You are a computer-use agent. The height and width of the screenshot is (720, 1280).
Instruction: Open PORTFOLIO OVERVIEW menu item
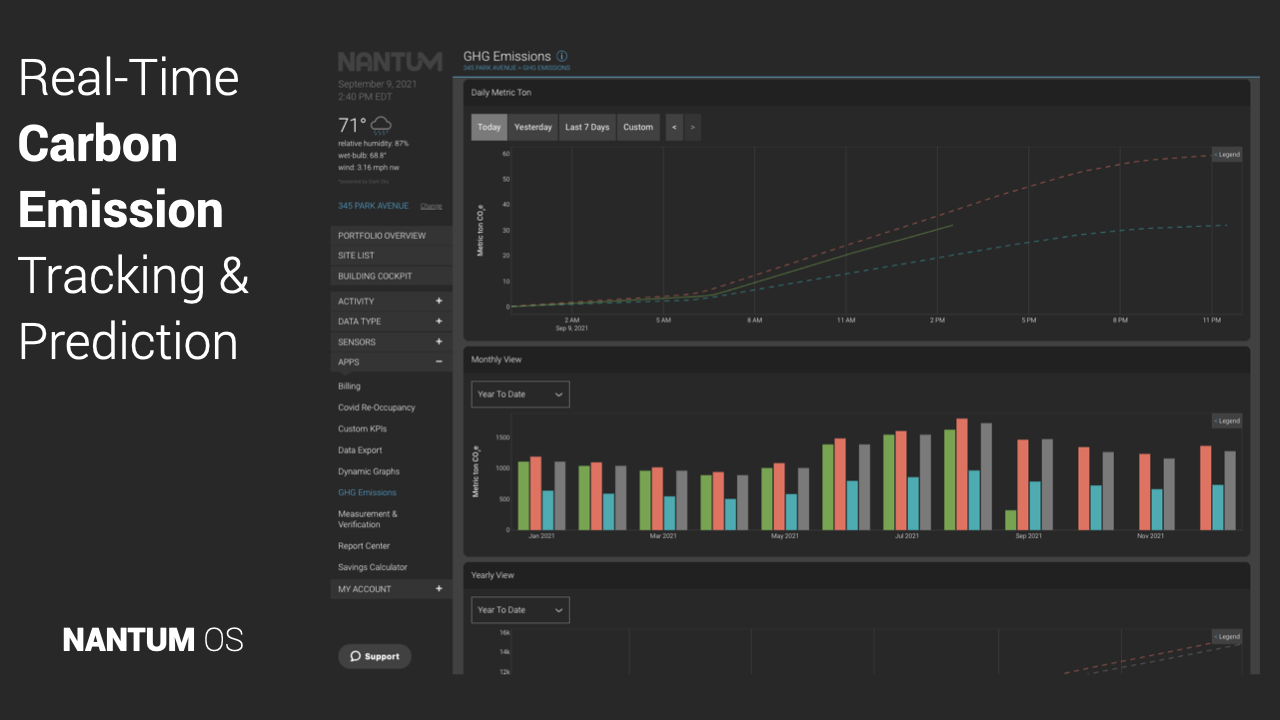[x=391, y=236]
